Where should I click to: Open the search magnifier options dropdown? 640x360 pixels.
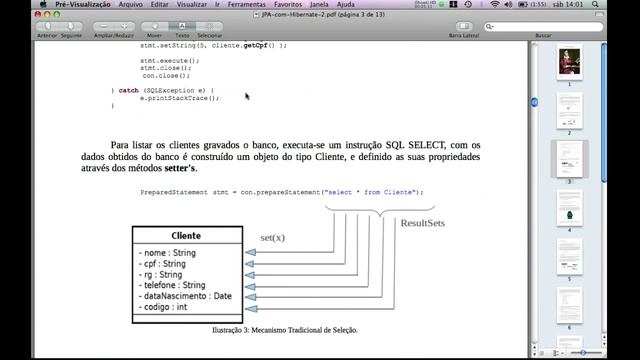pos(489,27)
